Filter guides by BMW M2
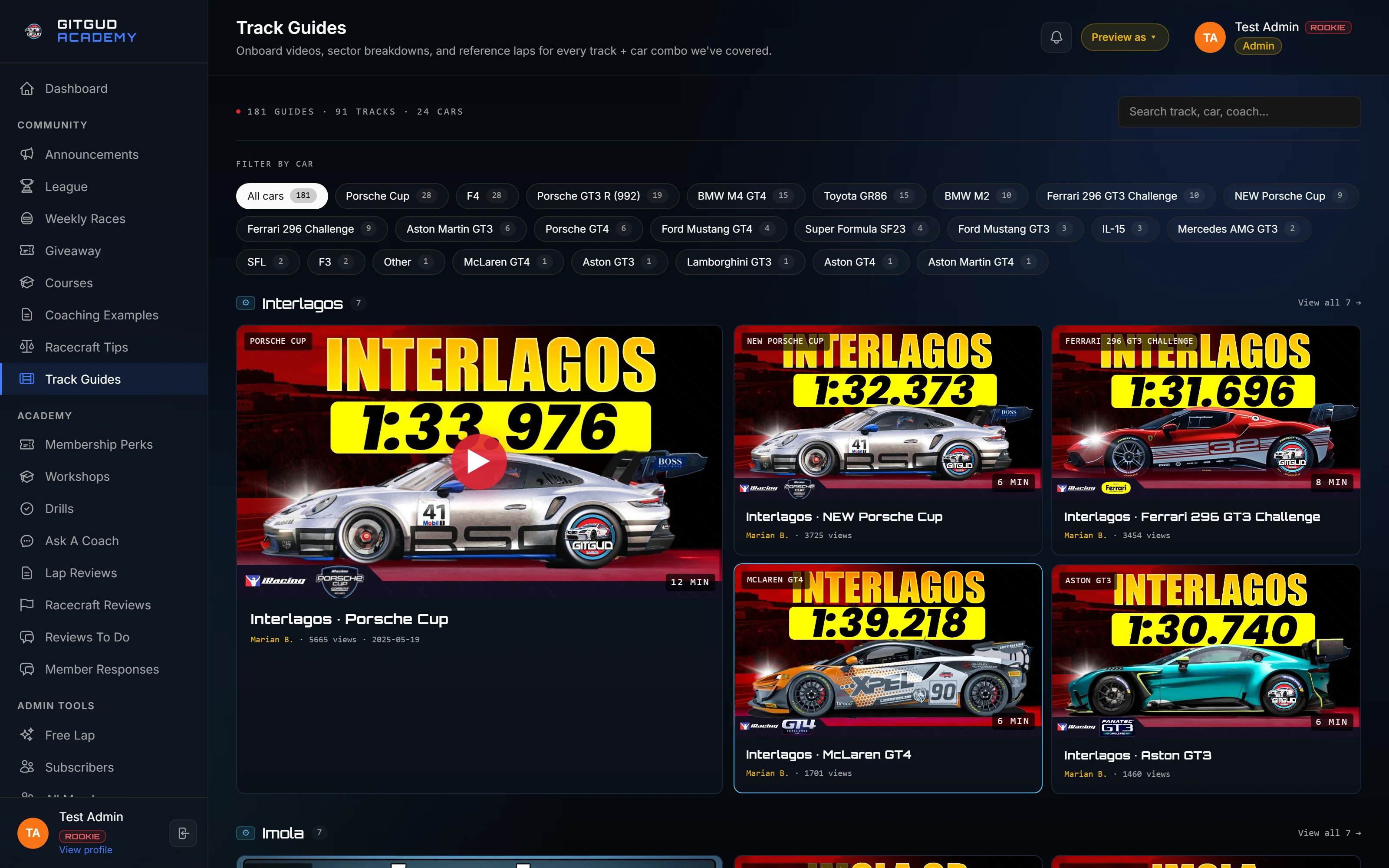1389x868 pixels. (981, 196)
